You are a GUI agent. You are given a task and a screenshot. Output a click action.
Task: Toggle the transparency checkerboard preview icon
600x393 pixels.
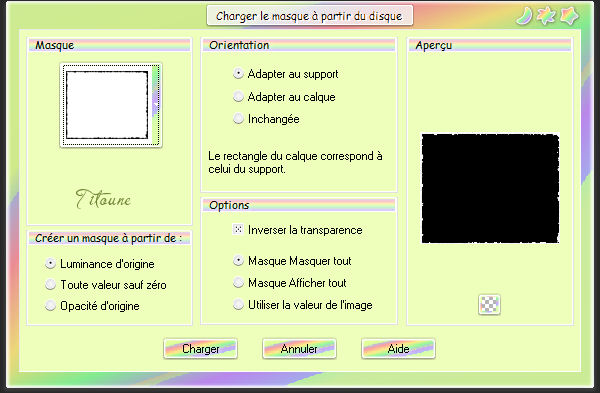(x=489, y=305)
